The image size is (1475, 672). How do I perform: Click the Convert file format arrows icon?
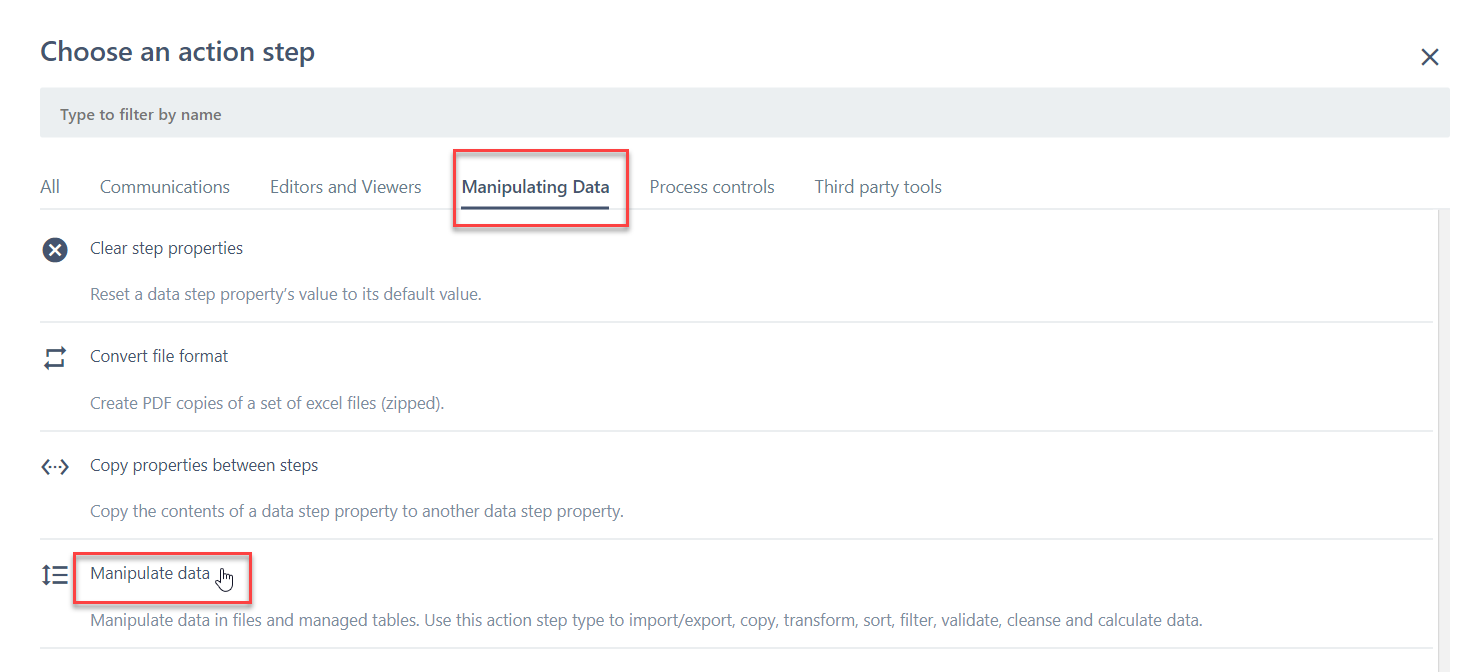(x=55, y=358)
